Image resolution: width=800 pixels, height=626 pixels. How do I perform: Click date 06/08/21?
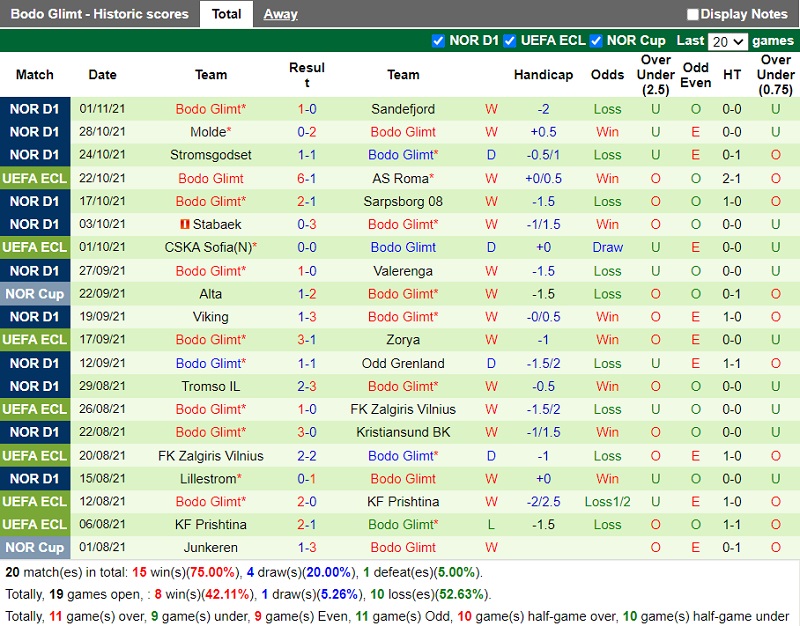tap(102, 524)
